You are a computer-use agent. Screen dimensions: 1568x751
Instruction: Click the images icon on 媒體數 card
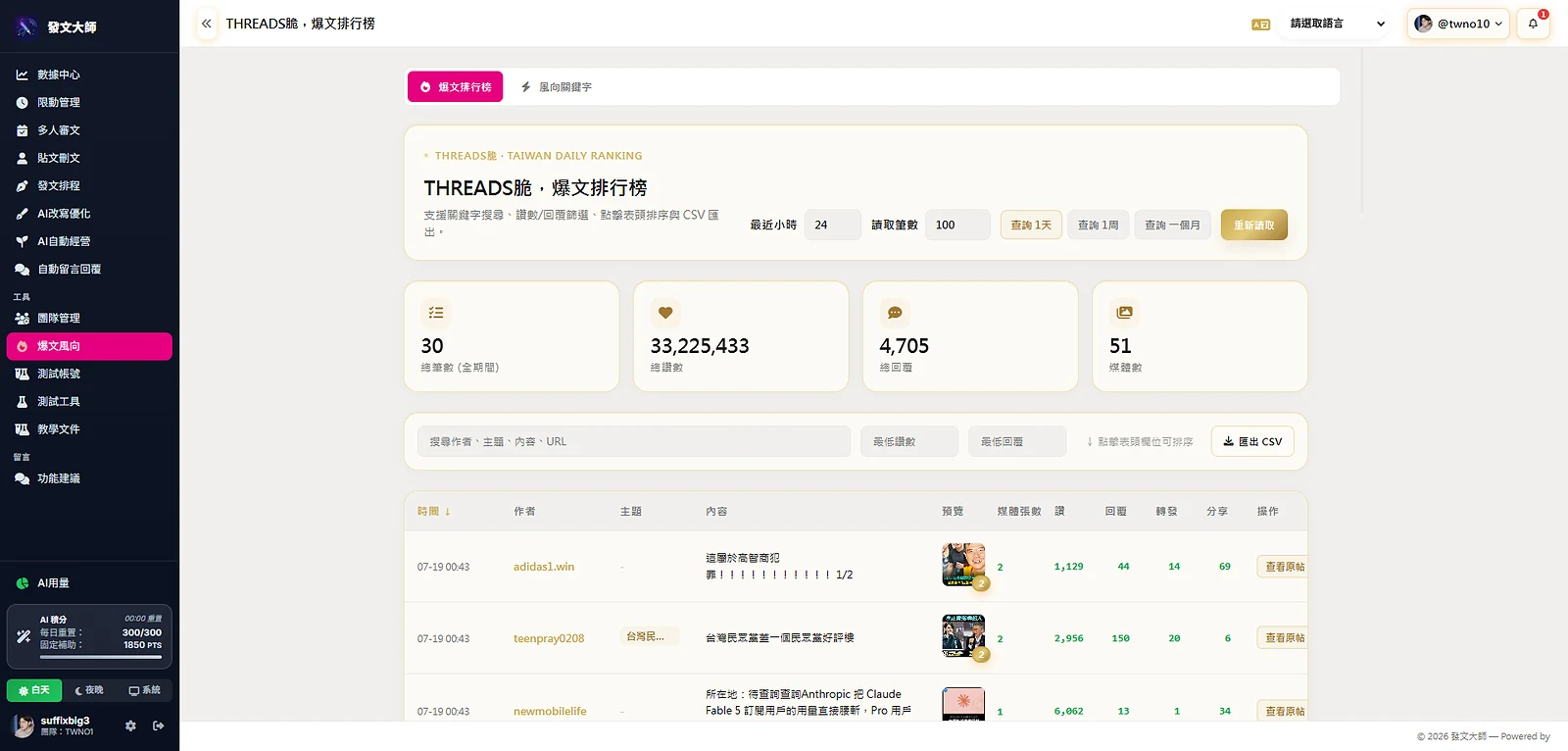coord(1124,313)
